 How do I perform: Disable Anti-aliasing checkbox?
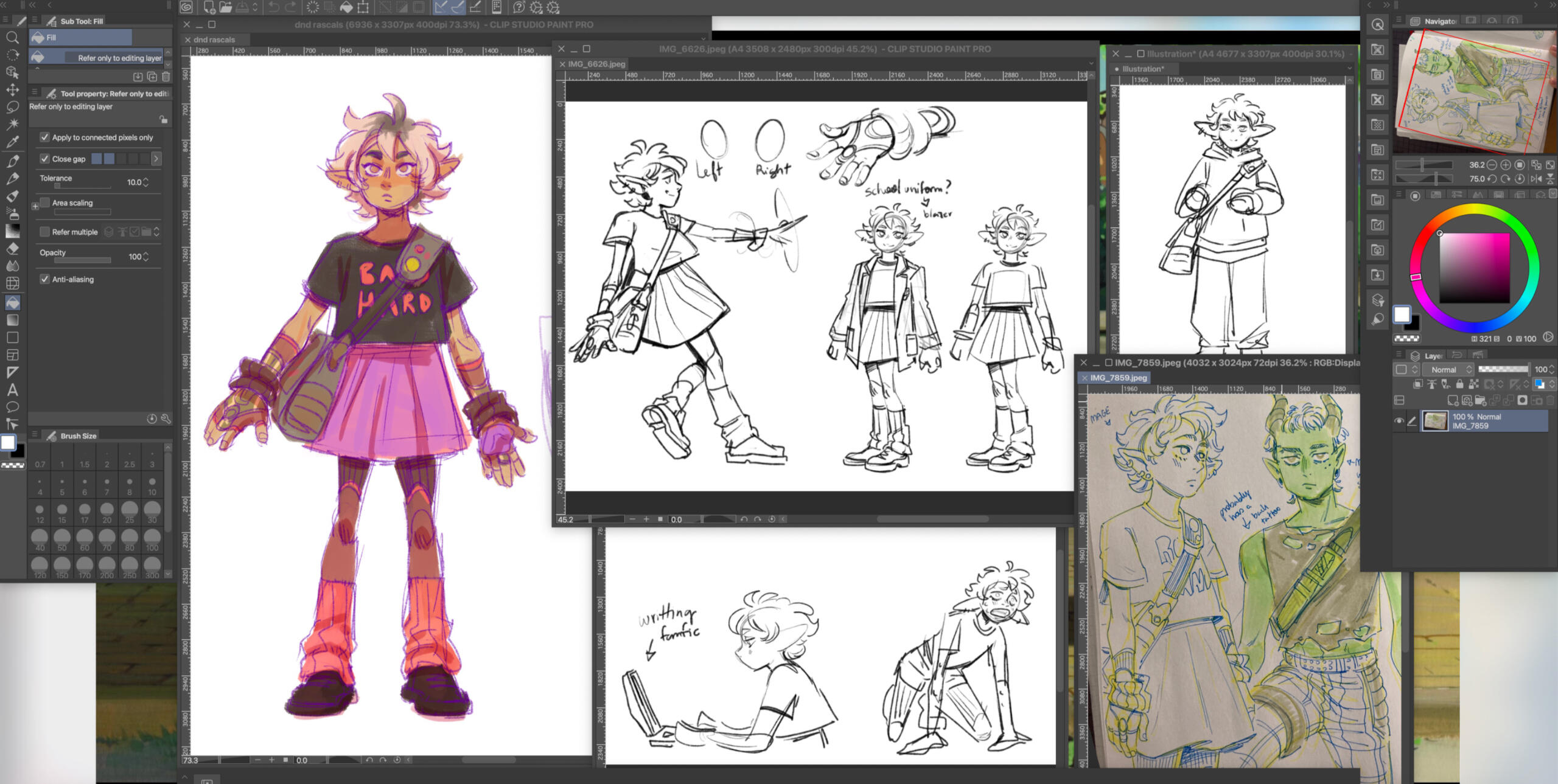[x=44, y=279]
